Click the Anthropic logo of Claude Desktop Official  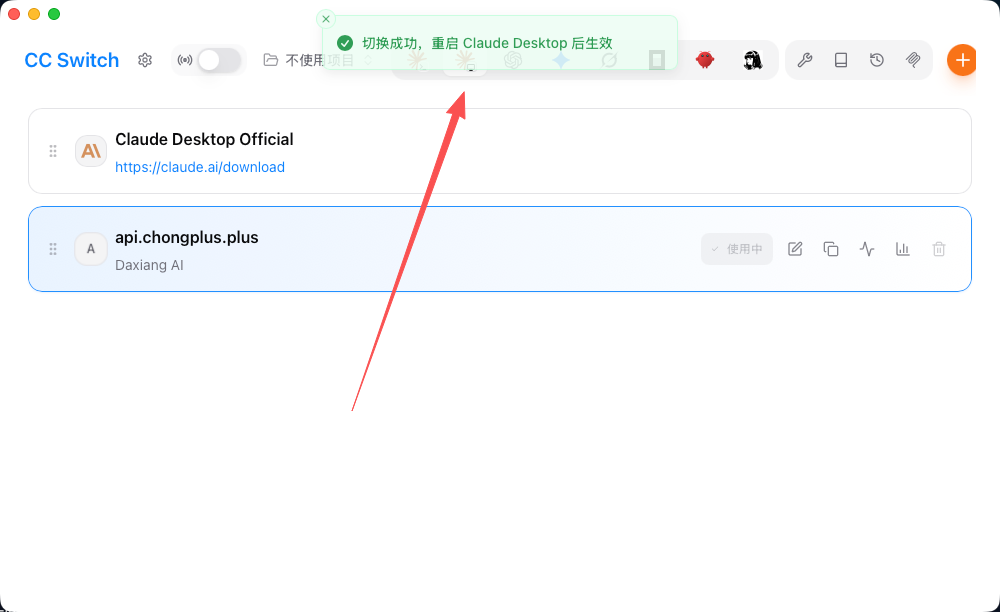click(91, 151)
